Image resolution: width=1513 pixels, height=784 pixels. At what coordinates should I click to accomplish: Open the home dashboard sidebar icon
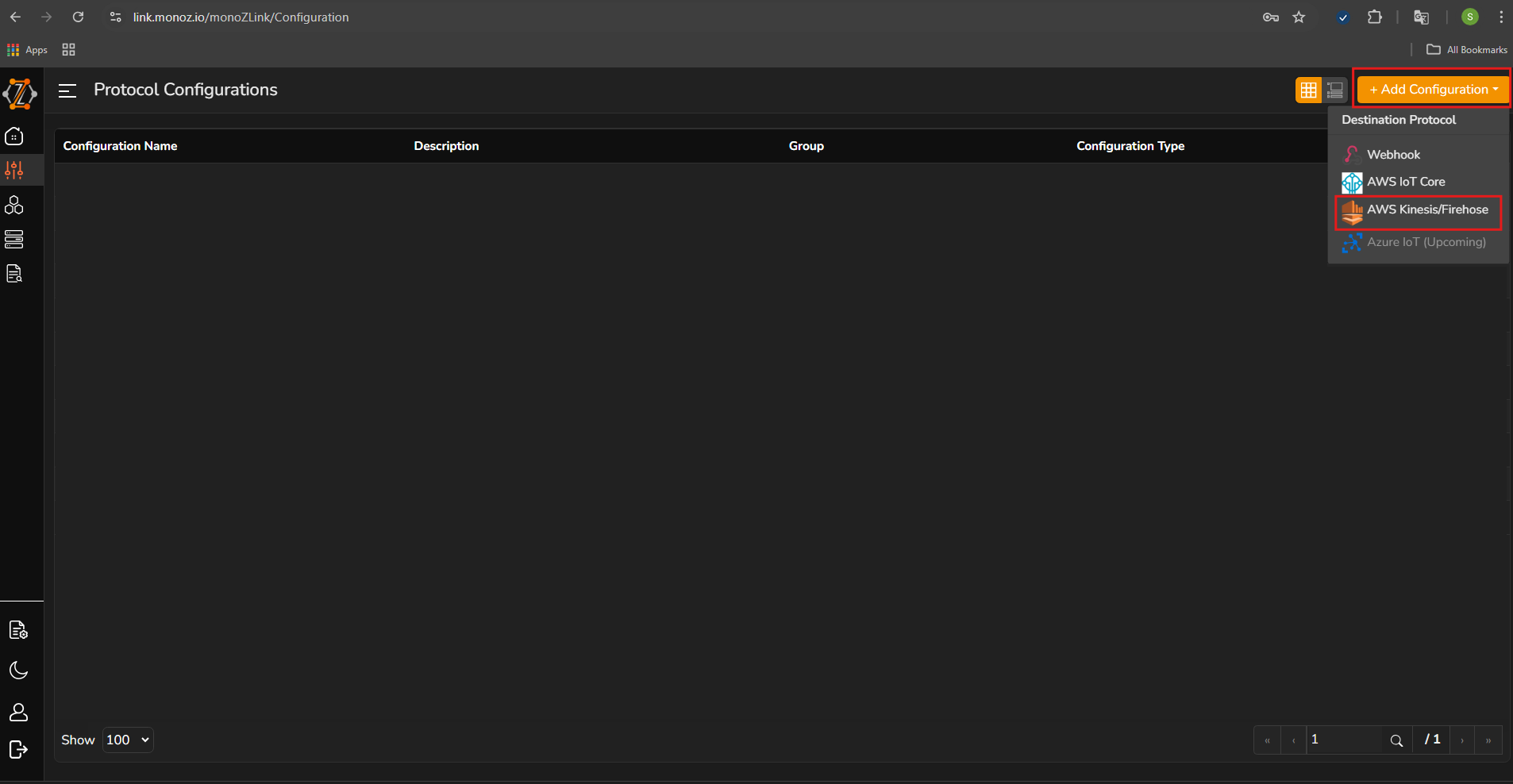click(x=14, y=136)
